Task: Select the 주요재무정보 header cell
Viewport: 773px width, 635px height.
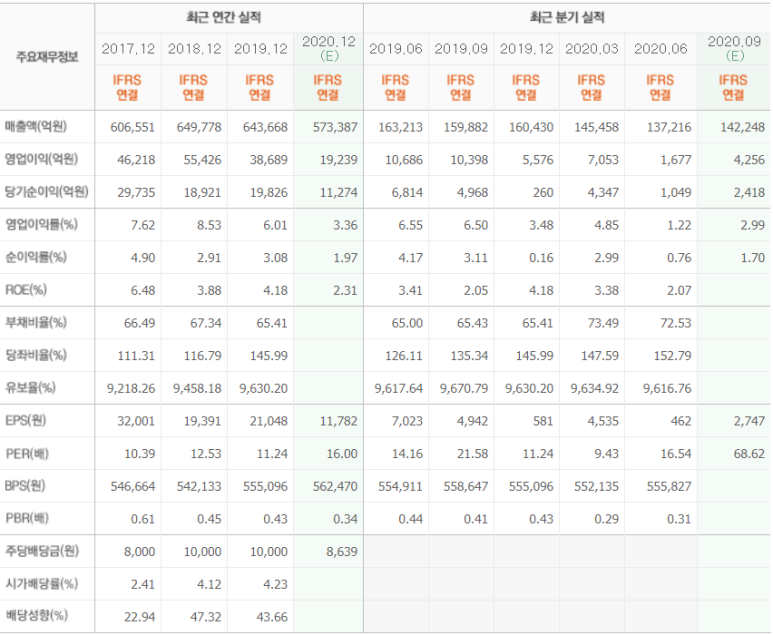Action: [47, 57]
